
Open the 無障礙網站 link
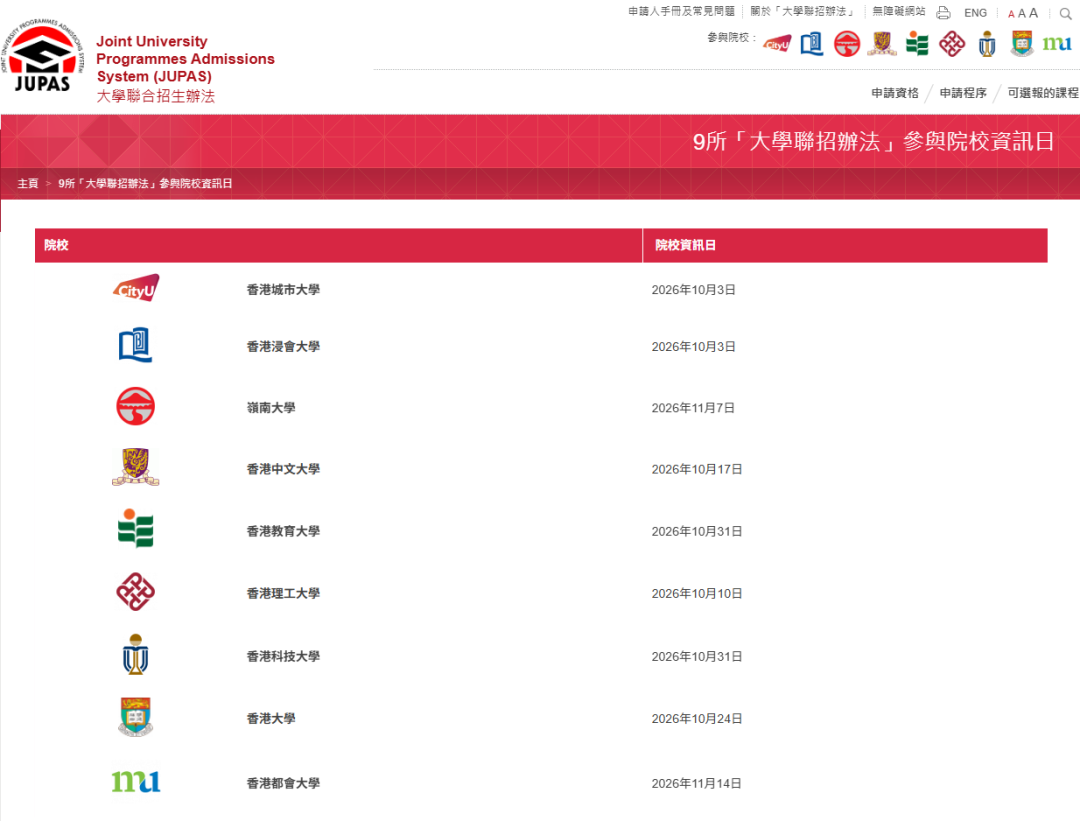tap(899, 12)
